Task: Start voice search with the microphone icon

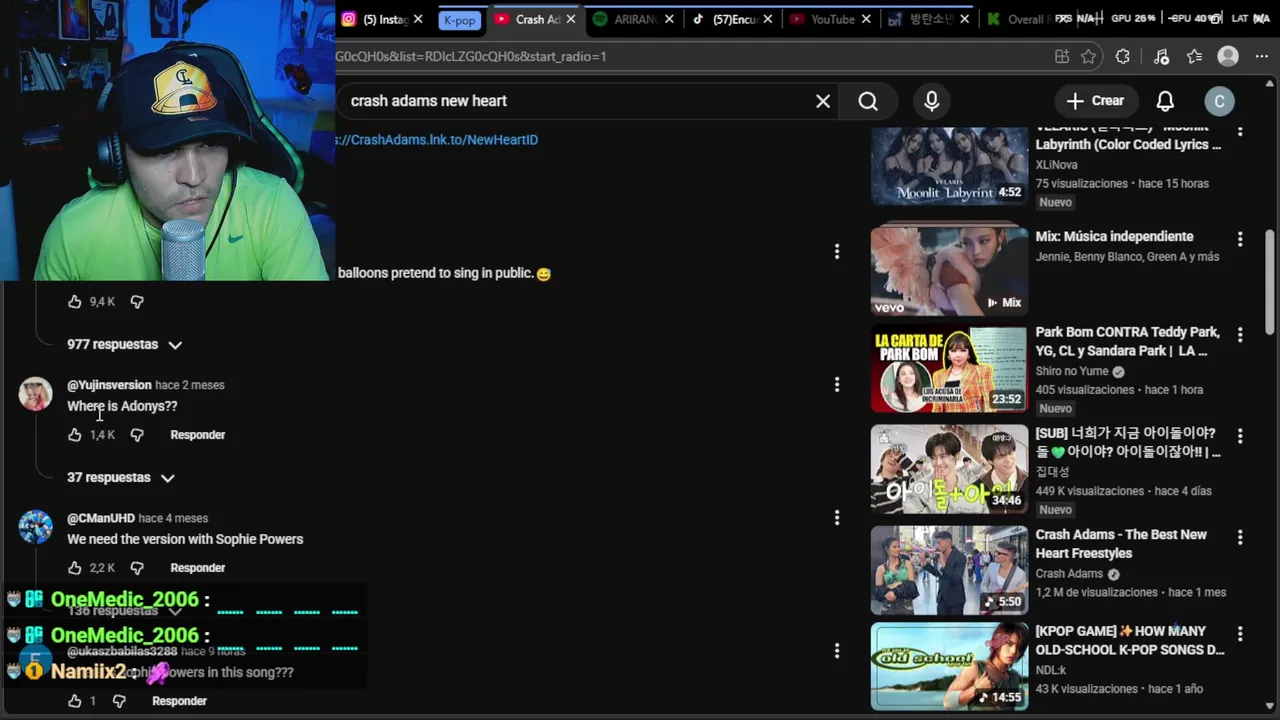Action: coord(932,101)
